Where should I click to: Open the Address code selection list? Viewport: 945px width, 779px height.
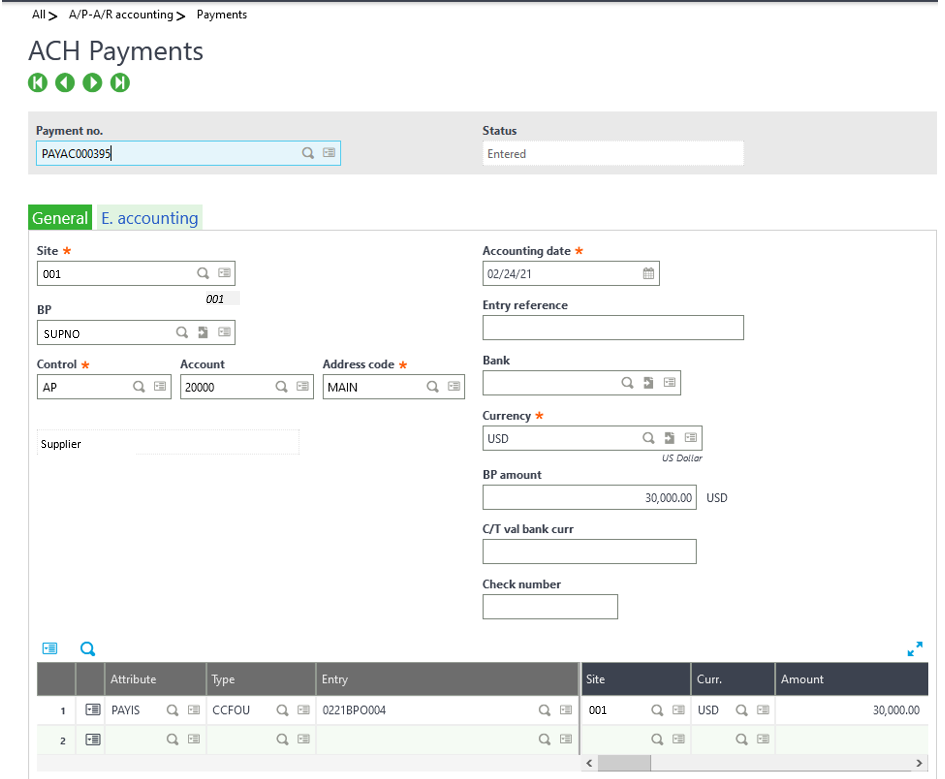click(x=454, y=387)
